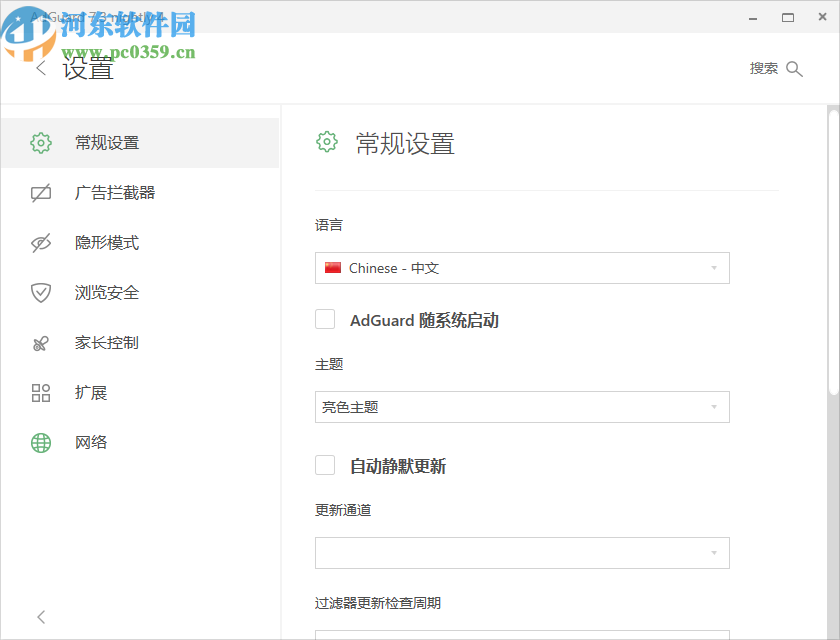840x640 pixels.
Task: Select the 家长控制 parental control scissors icon
Action: (40, 342)
